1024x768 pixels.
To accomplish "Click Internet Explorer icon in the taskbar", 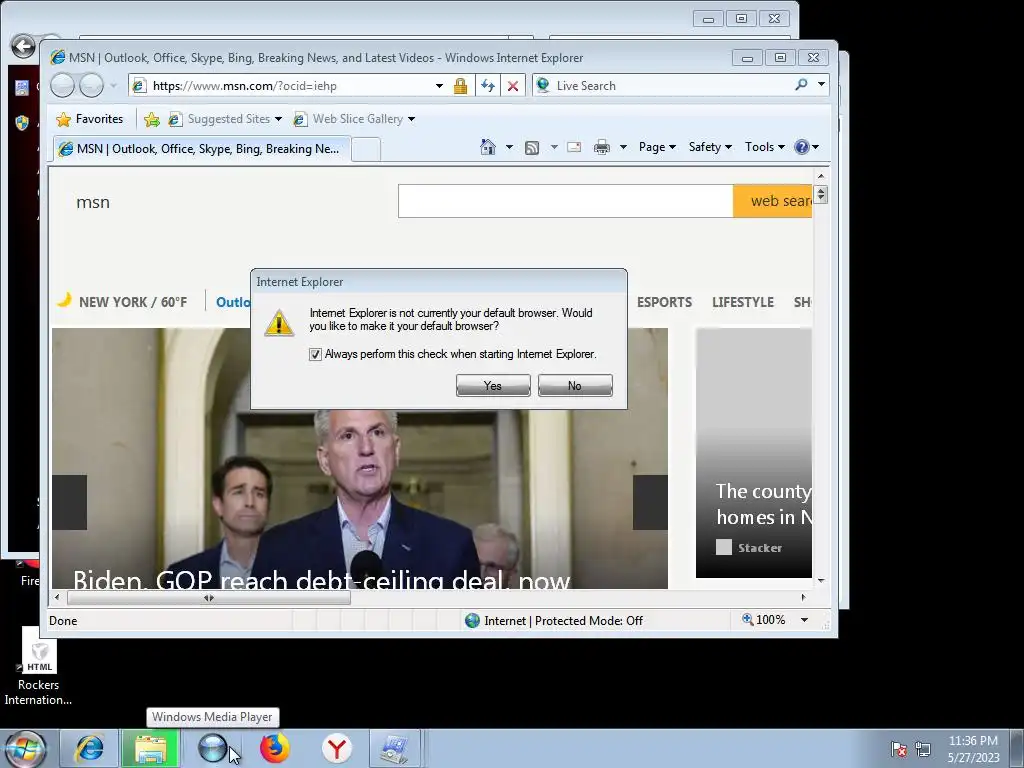I will [89, 748].
